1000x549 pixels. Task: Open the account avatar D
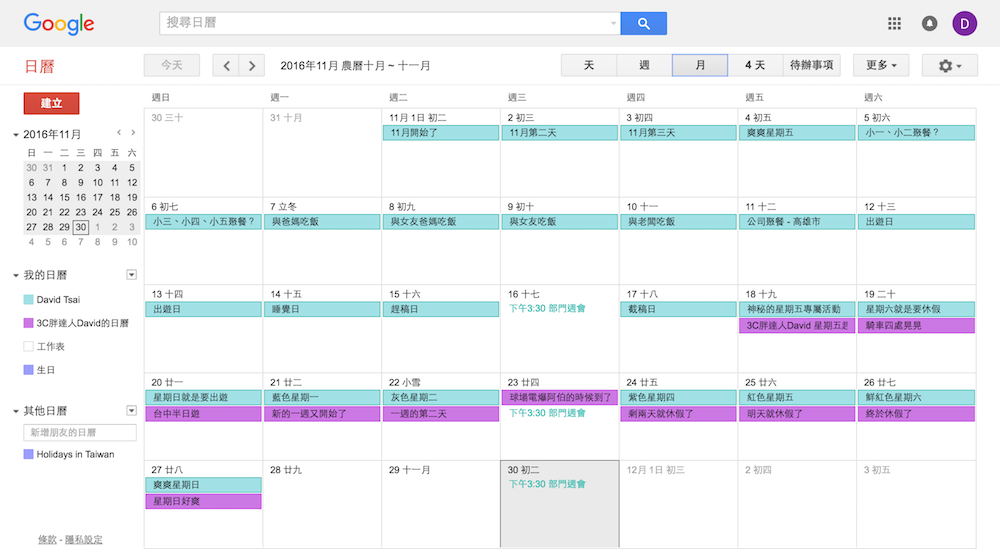(964, 24)
